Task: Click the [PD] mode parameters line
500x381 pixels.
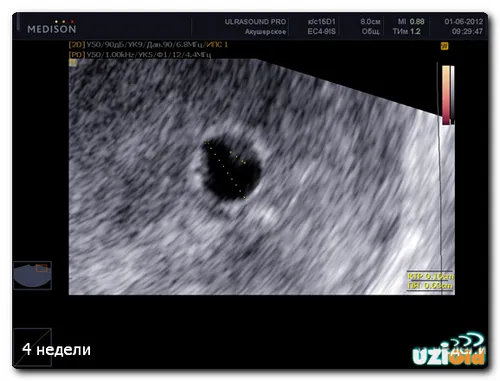Action: 140,54
